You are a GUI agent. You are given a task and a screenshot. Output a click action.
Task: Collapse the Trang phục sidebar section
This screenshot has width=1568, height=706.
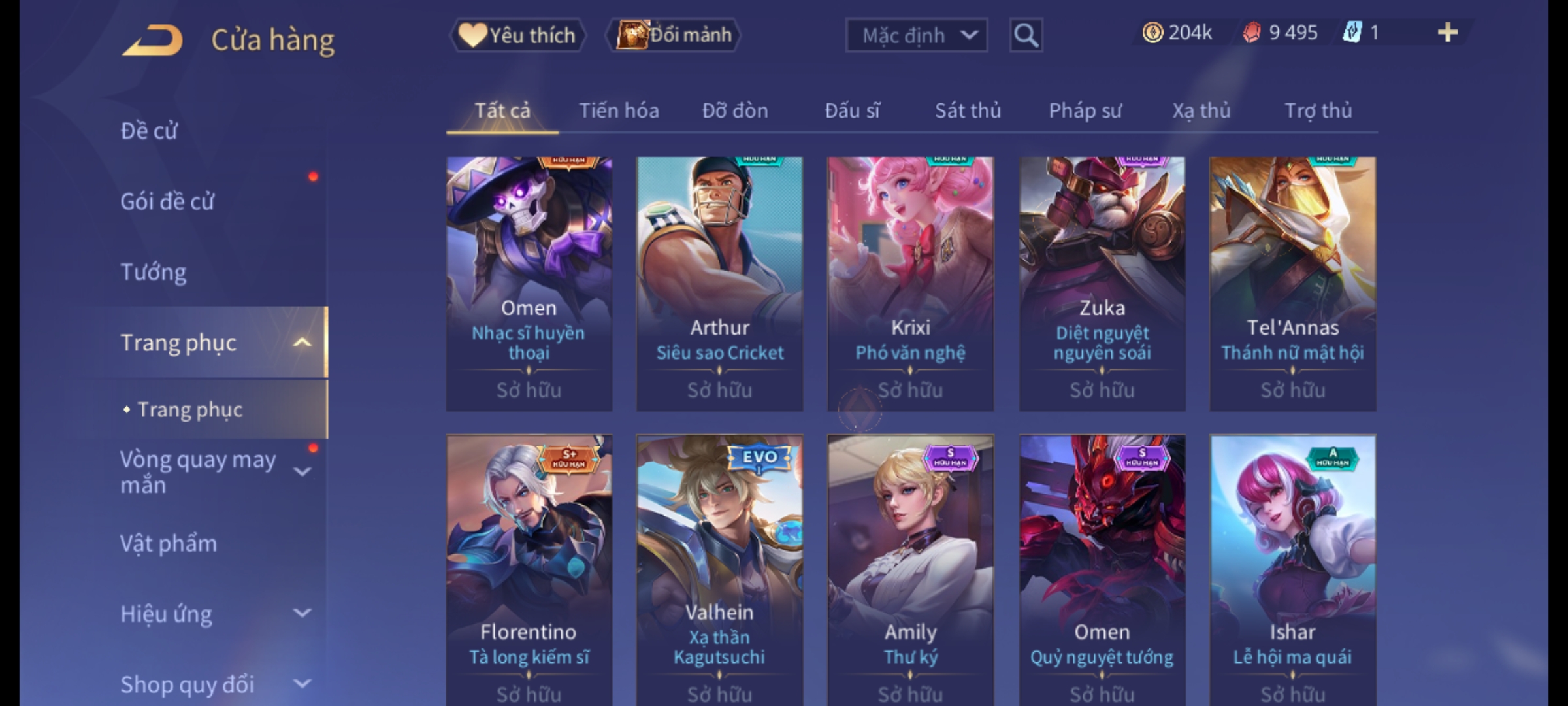(x=302, y=343)
